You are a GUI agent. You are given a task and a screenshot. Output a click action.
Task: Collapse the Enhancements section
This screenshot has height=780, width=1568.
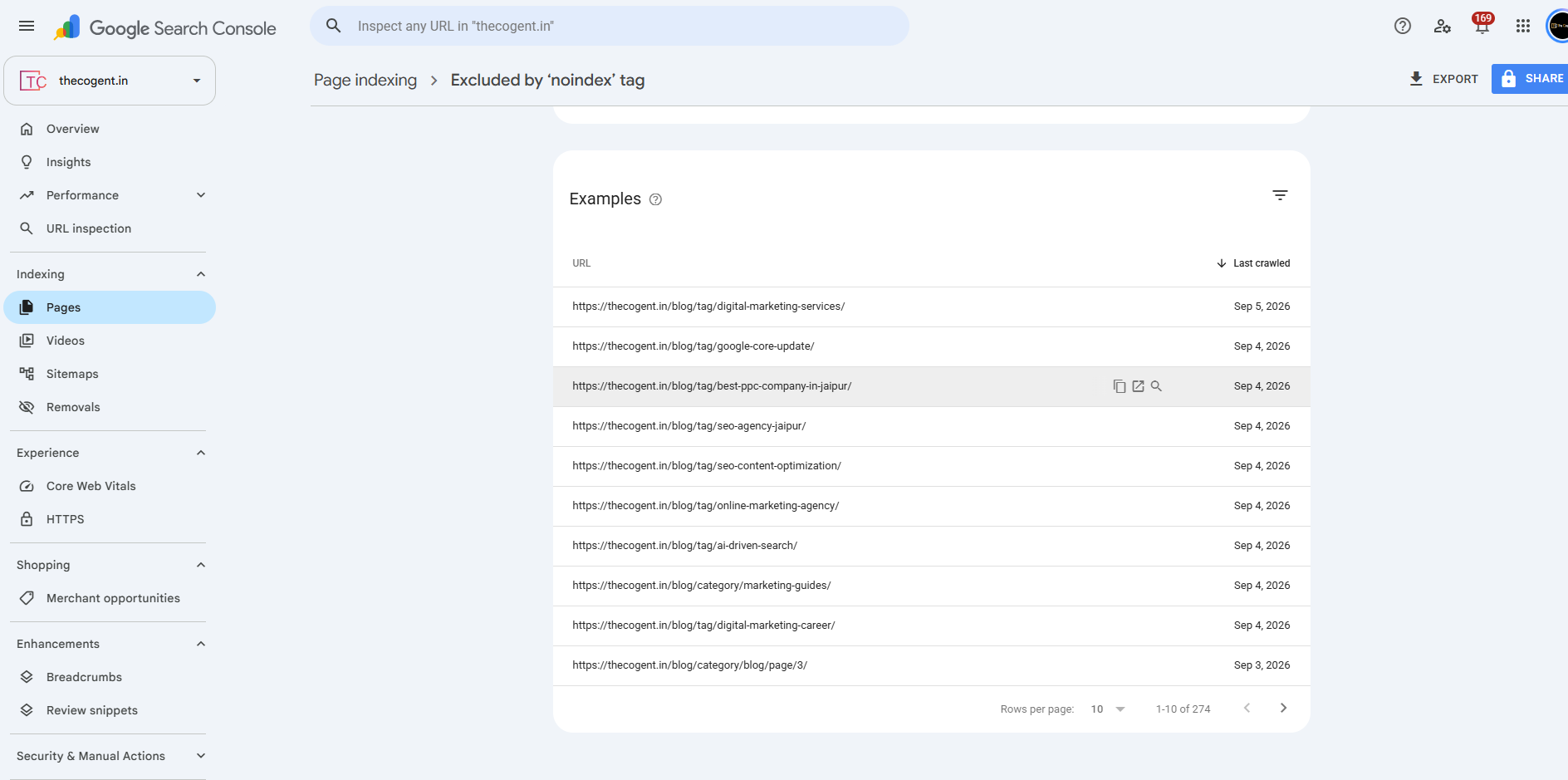(200, 644)
